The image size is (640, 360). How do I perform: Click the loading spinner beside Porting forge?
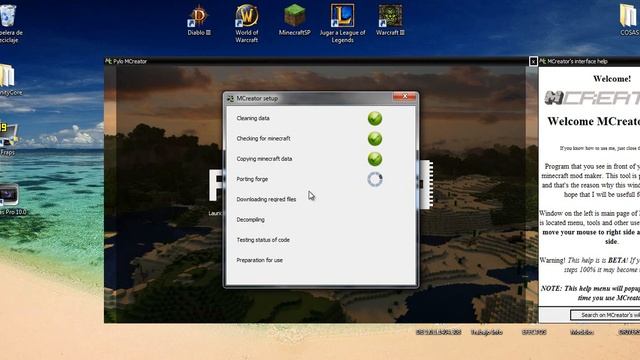click(x=375, y=179)
